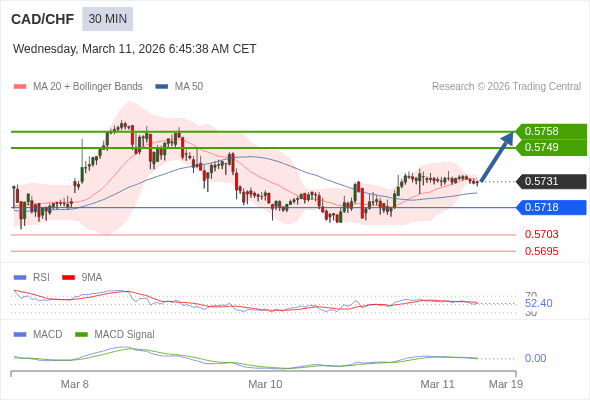Click the 0.5749 green resistance label

pos(551,147)
